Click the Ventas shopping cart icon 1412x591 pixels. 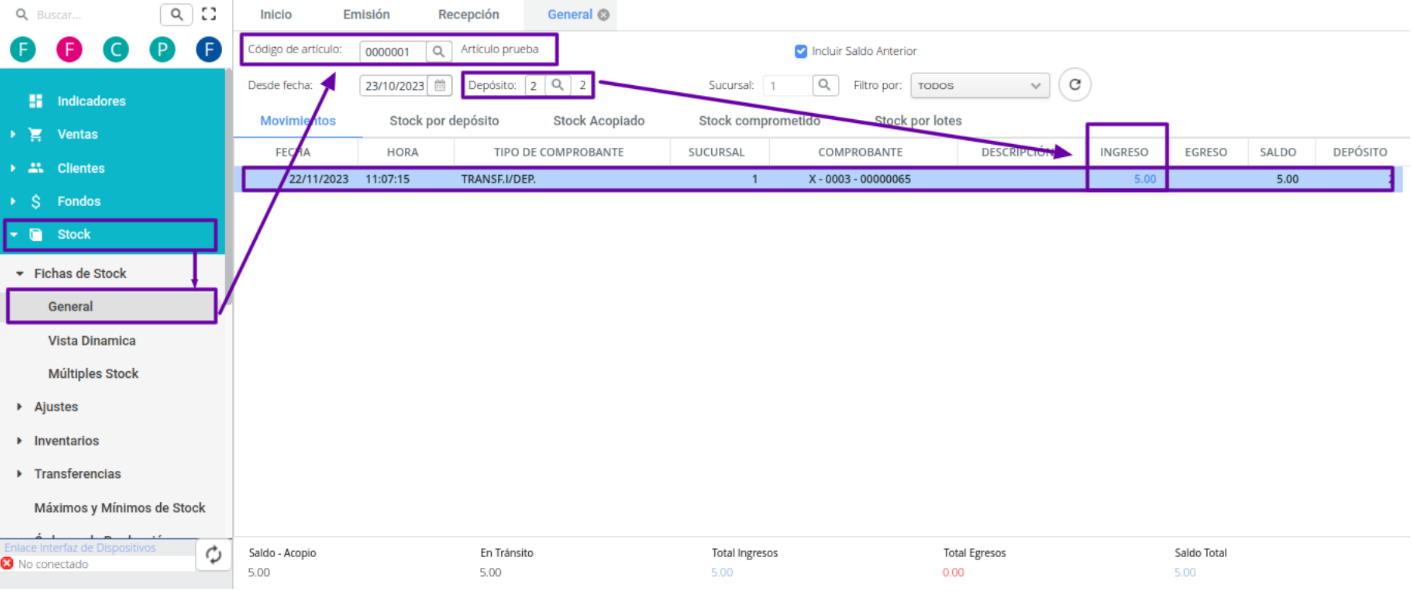pos(36,134)
